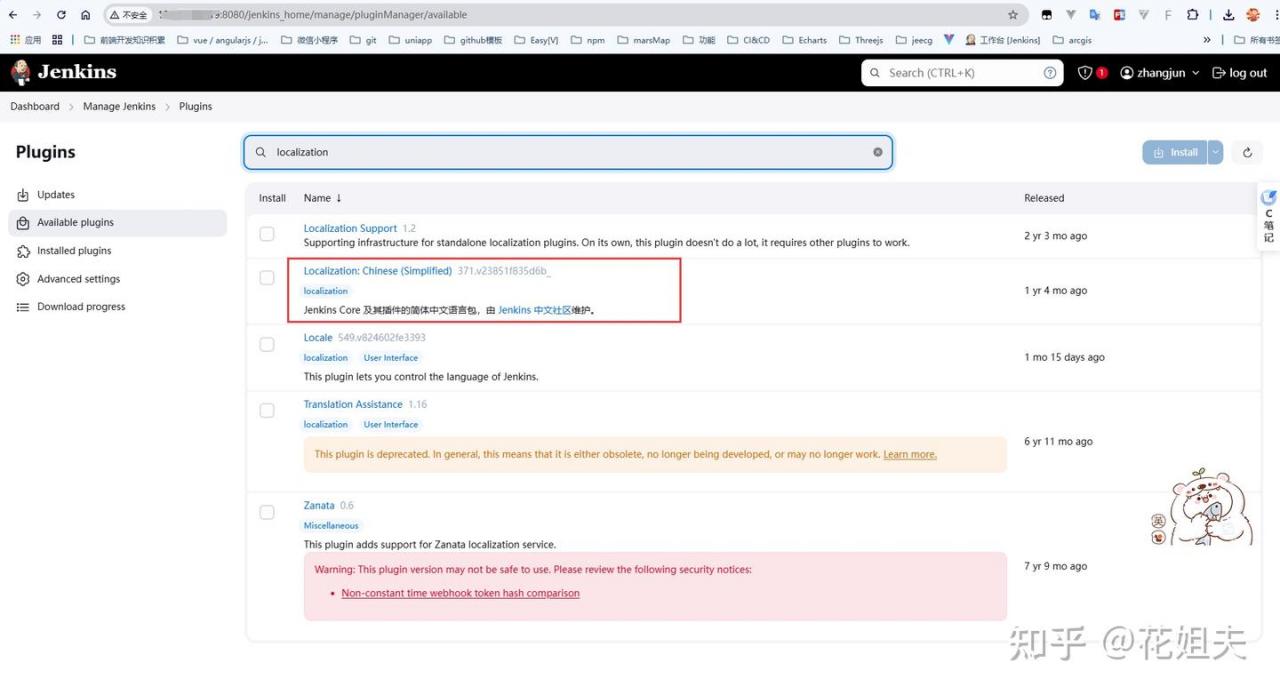The image size is (1280, 695).
Task: Tick the Zanata plugin checkbox
Action: pyautogui.click(x=267, y=512)
